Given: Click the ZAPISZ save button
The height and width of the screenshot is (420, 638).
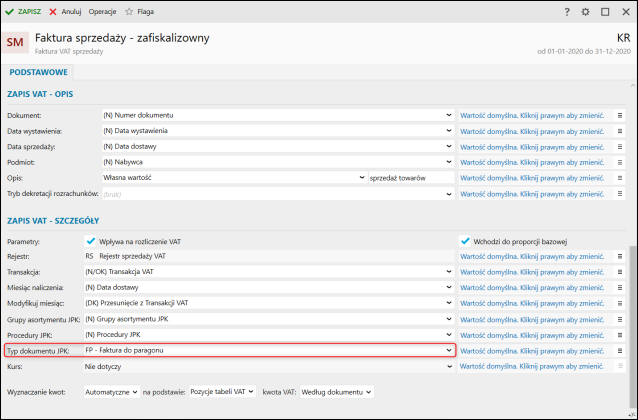Looking at the screenshot, I should click(23, 11).
